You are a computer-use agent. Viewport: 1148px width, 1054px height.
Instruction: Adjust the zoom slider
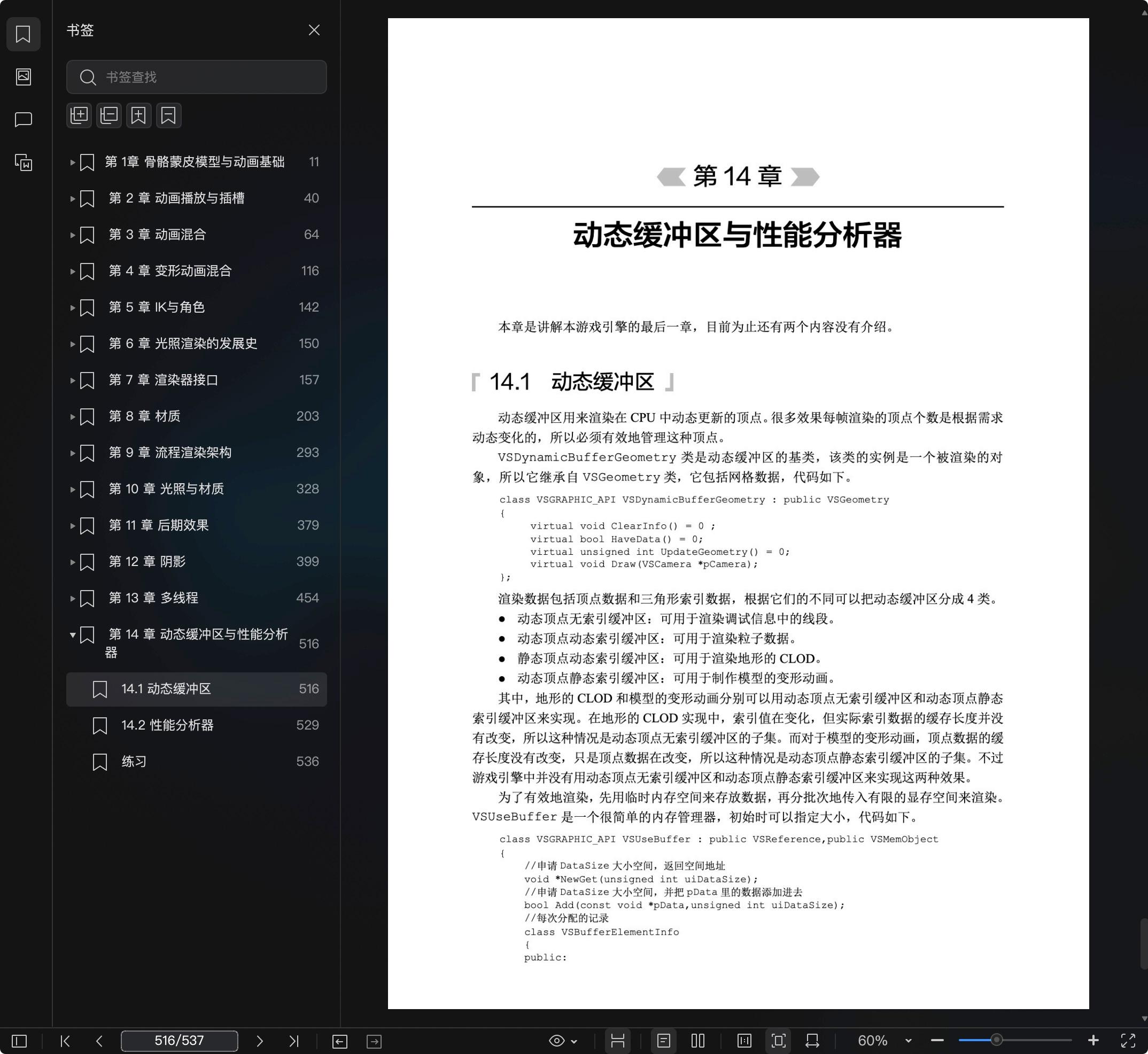(x=996, y=1040)
